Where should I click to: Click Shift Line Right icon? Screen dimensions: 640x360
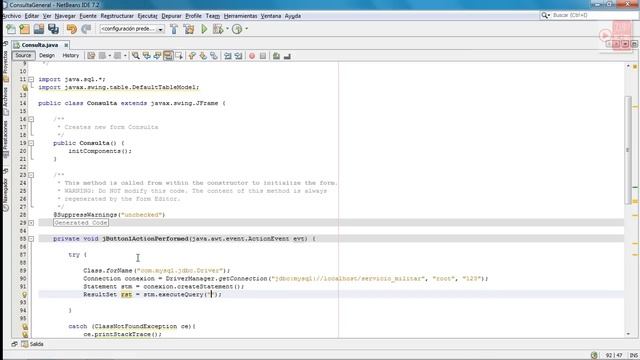[x=238, y=56]
